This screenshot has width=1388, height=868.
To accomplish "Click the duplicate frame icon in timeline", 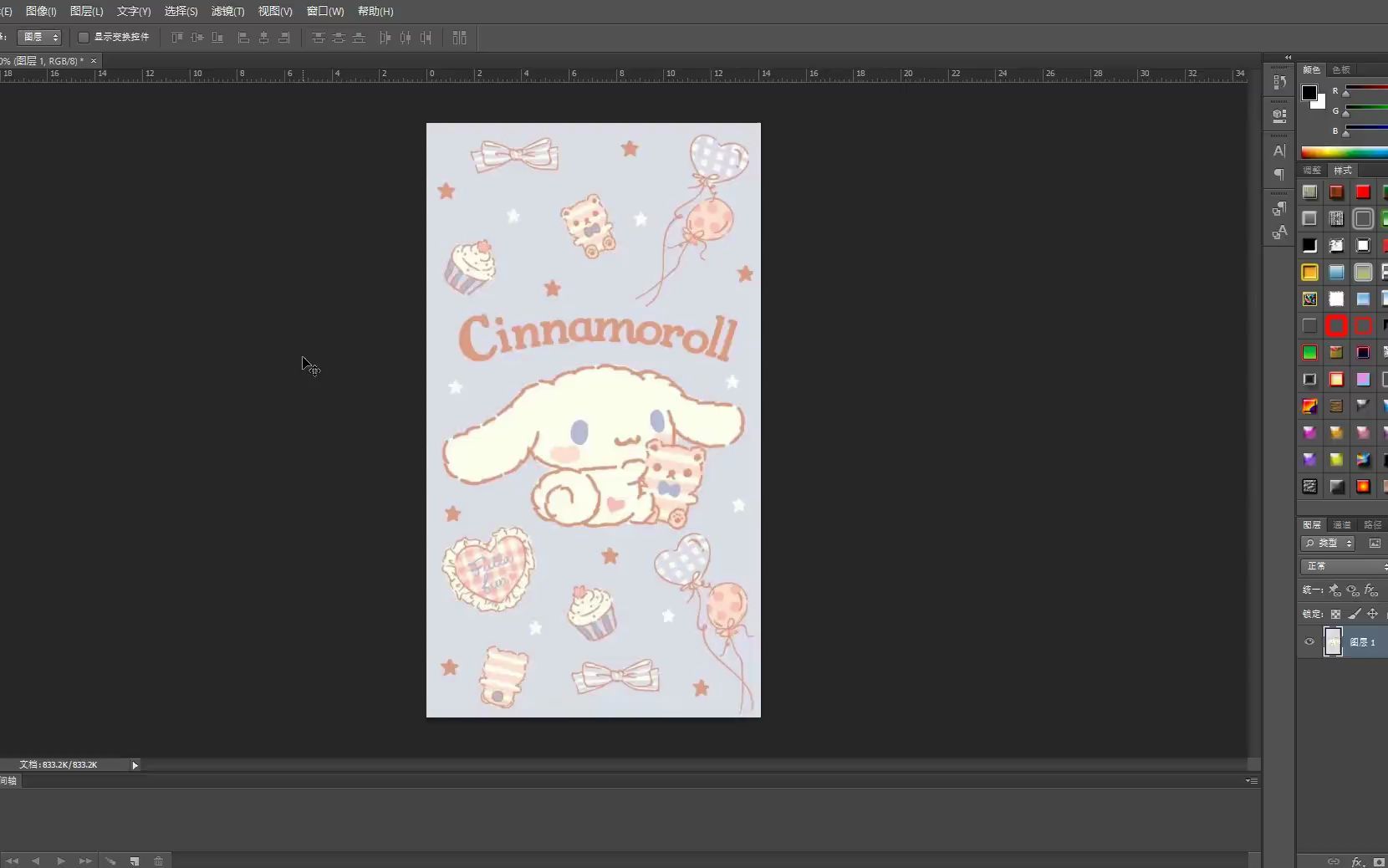I will click(134, 860).
